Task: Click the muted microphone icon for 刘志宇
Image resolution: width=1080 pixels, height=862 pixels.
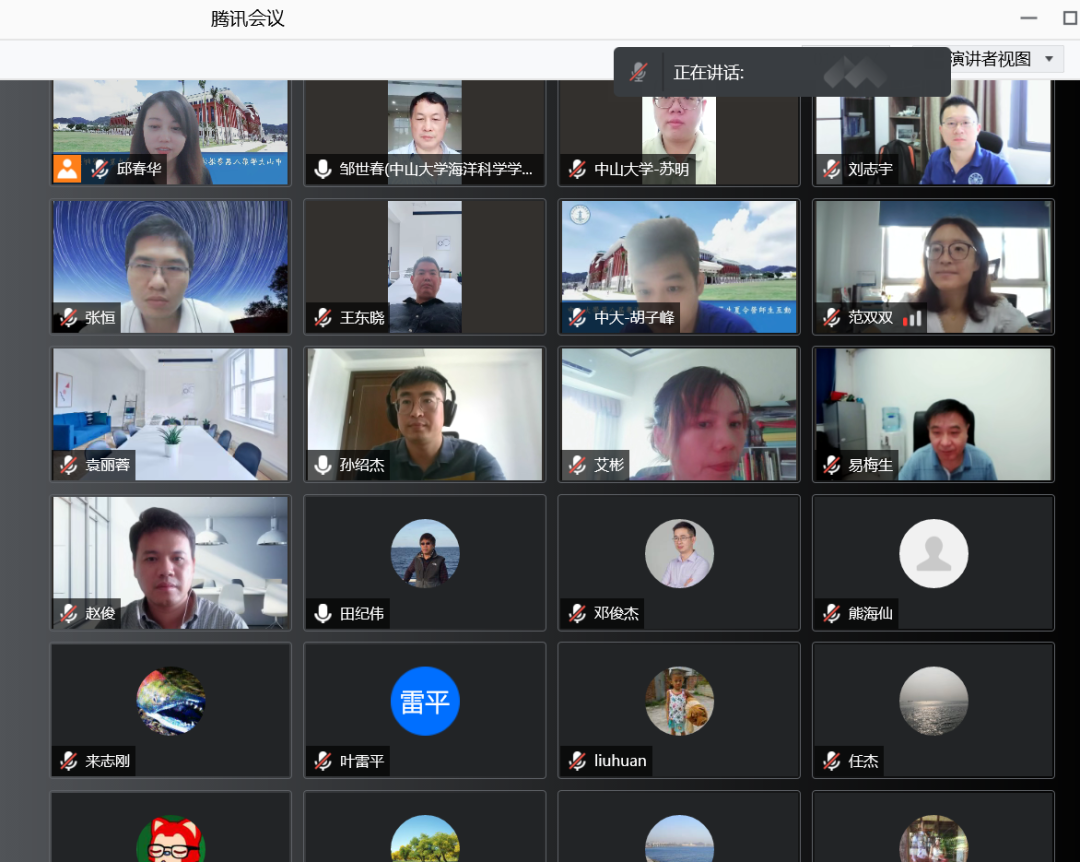Action: [831, 169]
